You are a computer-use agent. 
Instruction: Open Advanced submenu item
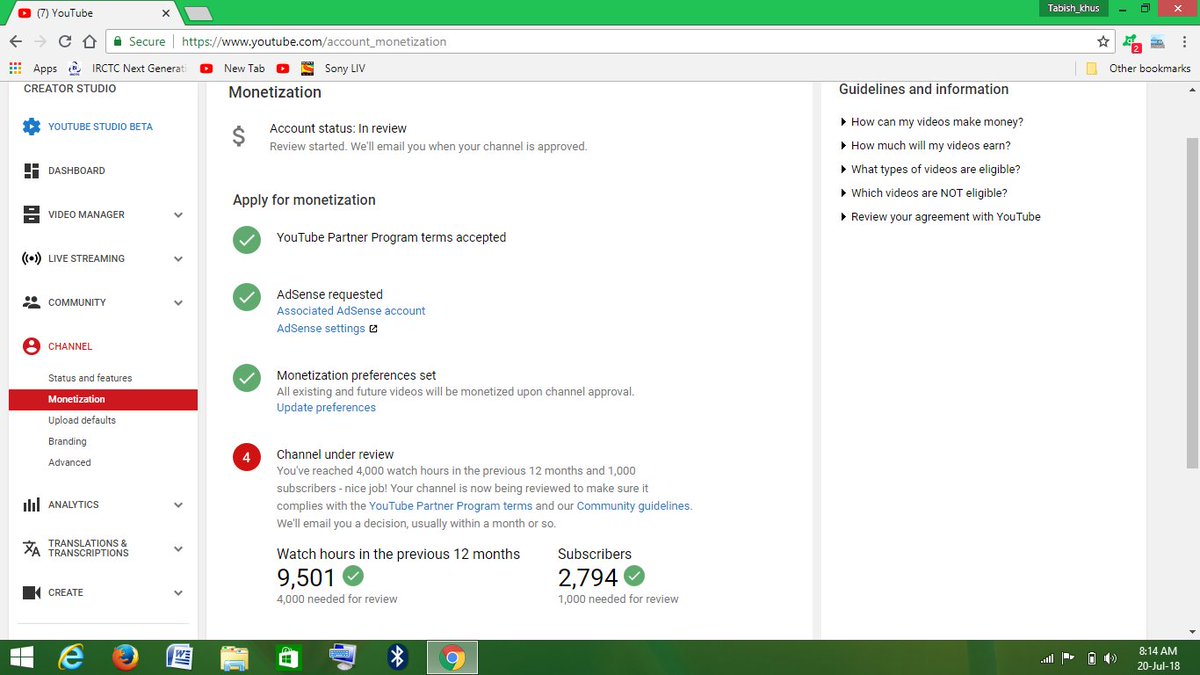click(x=69, y=462)
